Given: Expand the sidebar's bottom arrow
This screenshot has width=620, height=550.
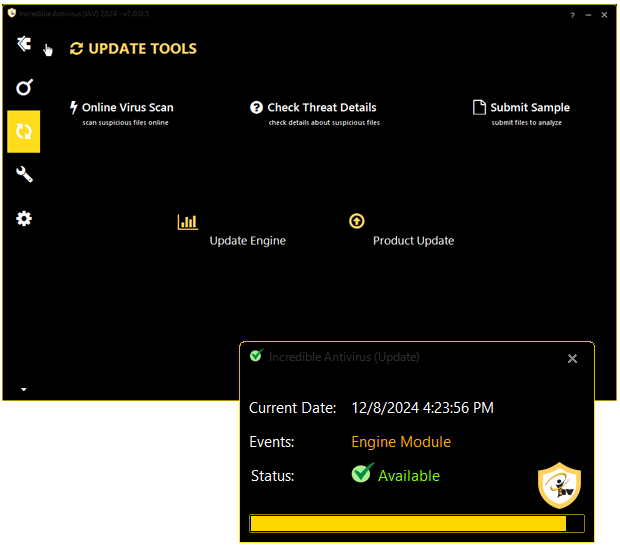Looking at the screenshot, I should [x=24, y=389].
